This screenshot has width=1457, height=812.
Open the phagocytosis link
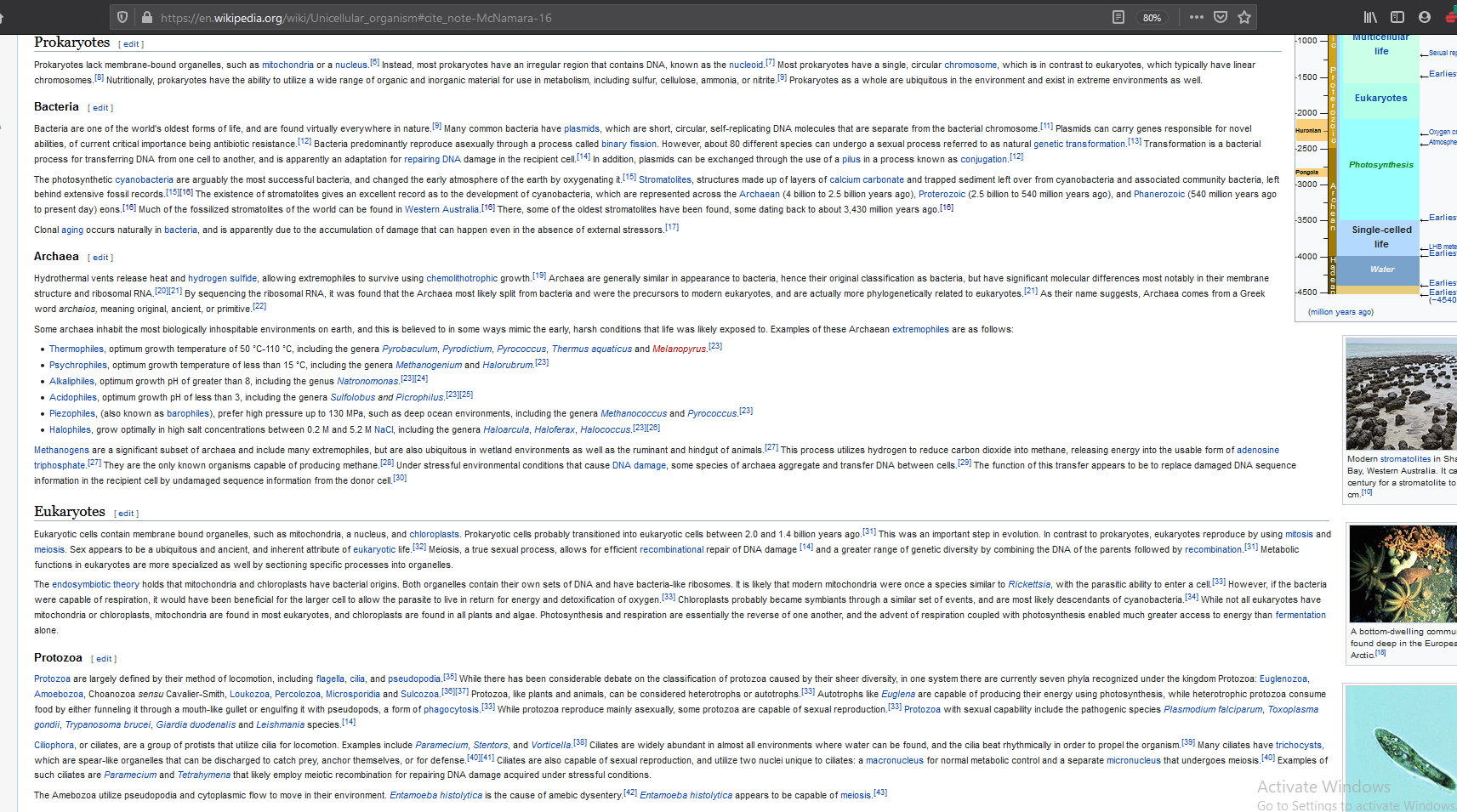click(452, 710)
